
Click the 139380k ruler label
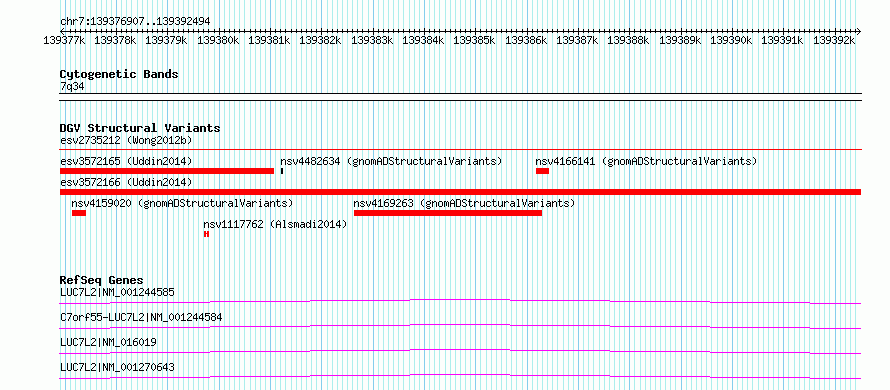[x=218, y=40]
